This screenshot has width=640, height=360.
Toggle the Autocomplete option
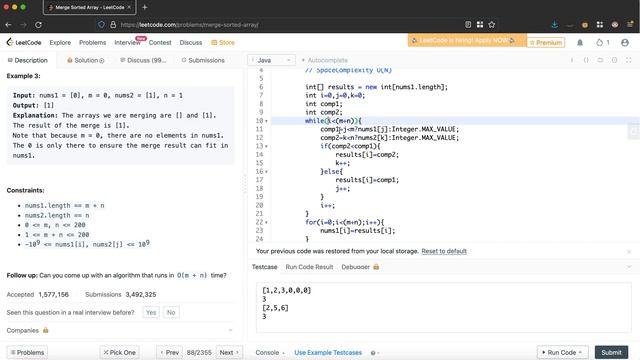[324, 60]
